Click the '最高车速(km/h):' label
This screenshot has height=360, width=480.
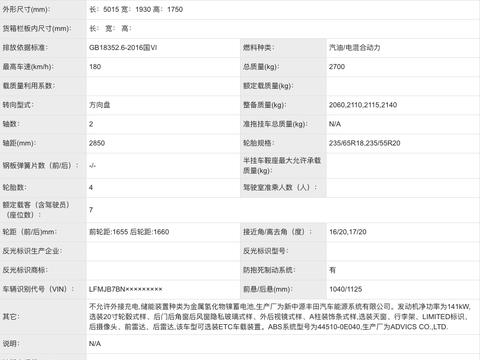click(28, 67)
